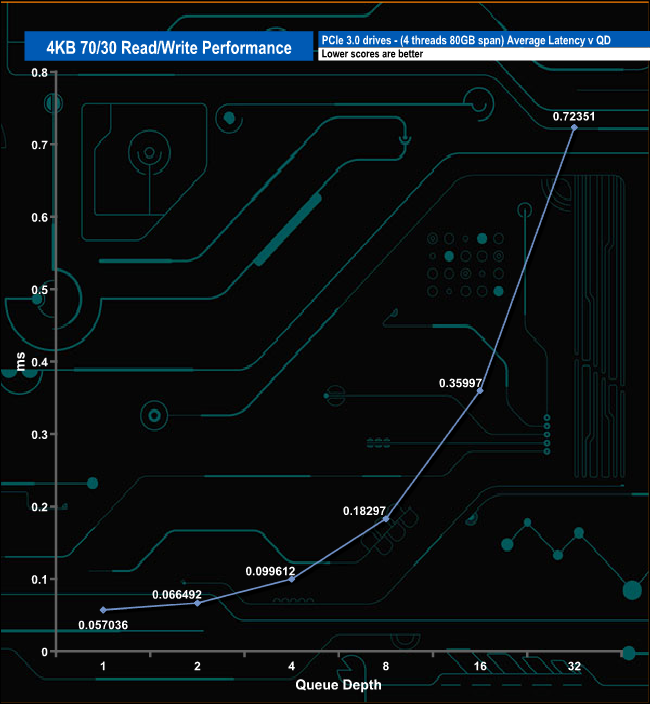Screen dimensions: 650x704
Task: Click the x-axis tick label 2
Action: coord(197,666)
